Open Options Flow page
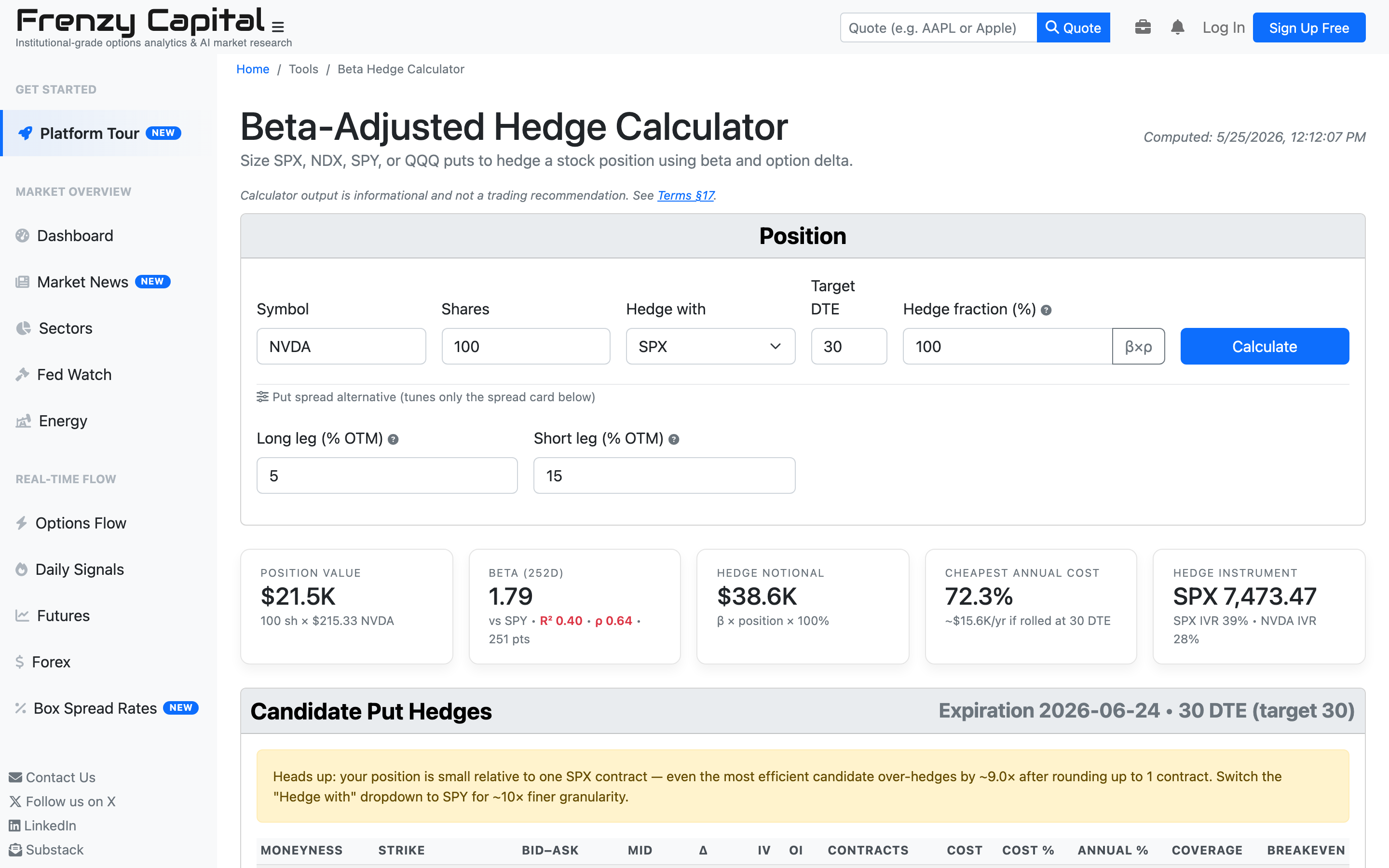This screenshot has width=1389, height=868. click(81, 523)
